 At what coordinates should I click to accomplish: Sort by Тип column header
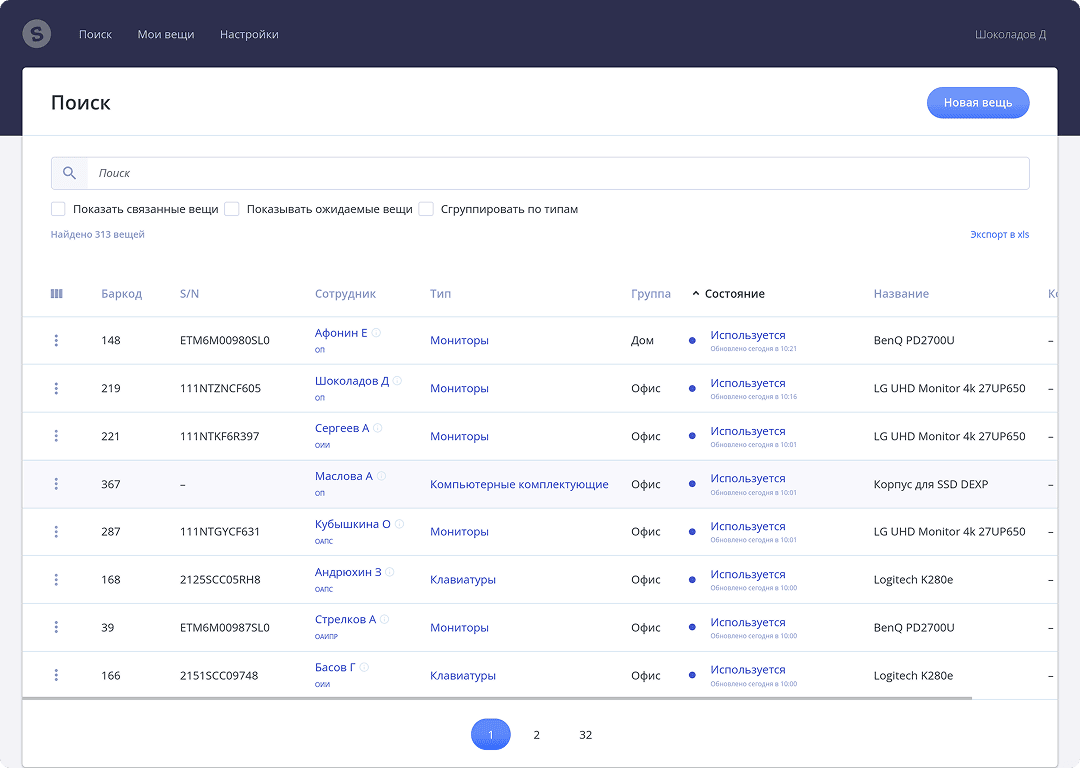pos(440,293)
